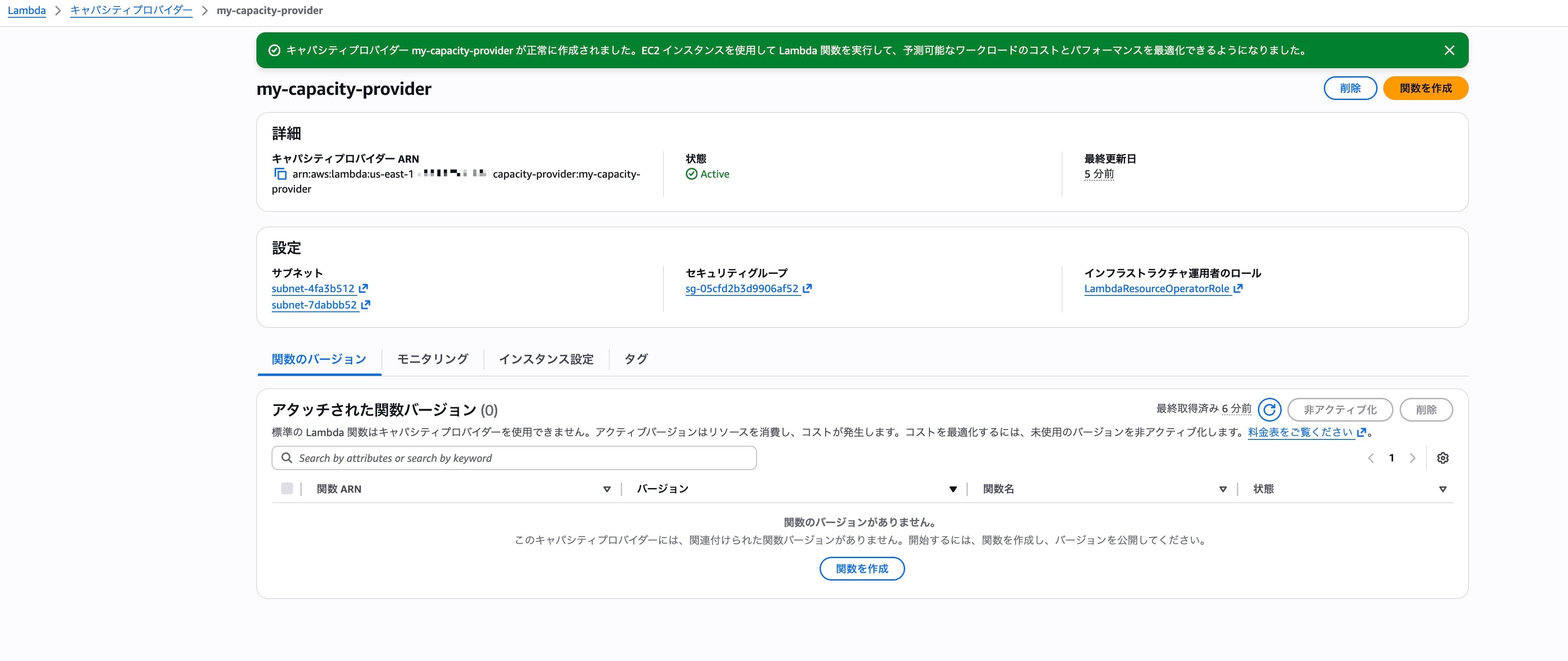Open the 関数 ARN column filter dropdown
Image resolution: width=1568 pixels, height=661 pixels.
point(606,489)
